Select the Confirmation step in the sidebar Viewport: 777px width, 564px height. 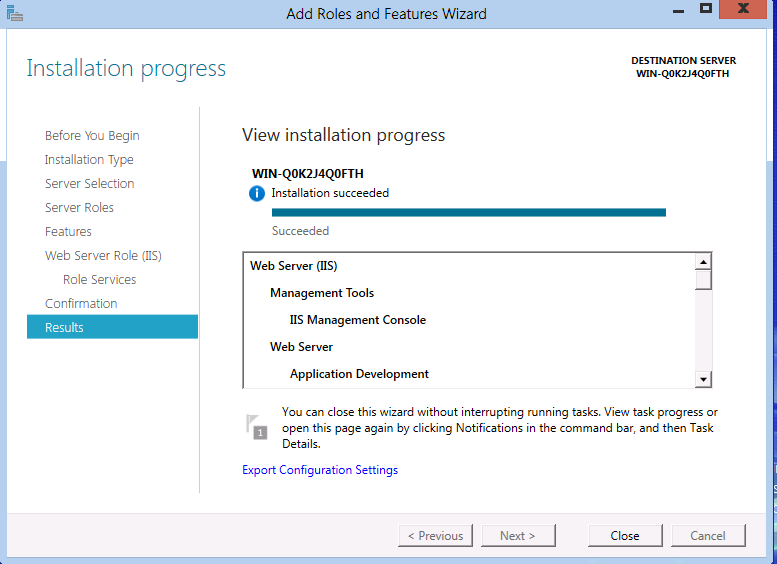tap(81, 304)
